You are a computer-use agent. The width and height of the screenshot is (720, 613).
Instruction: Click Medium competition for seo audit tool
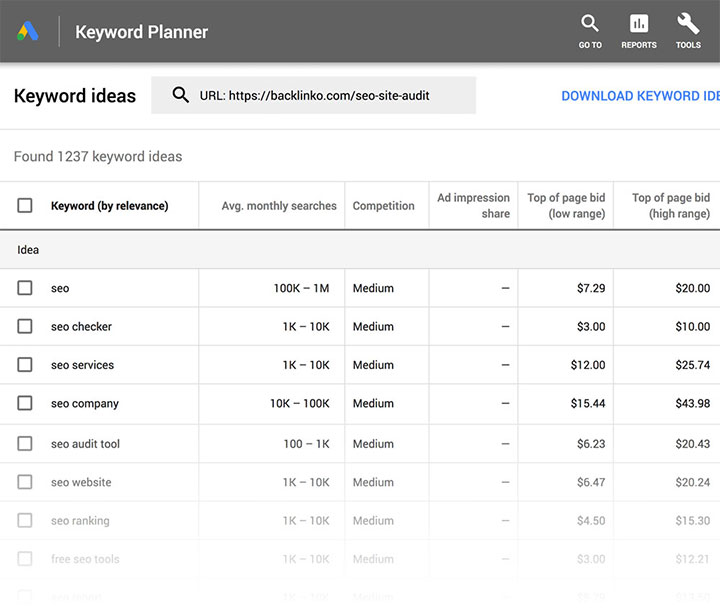coord(373,444)
